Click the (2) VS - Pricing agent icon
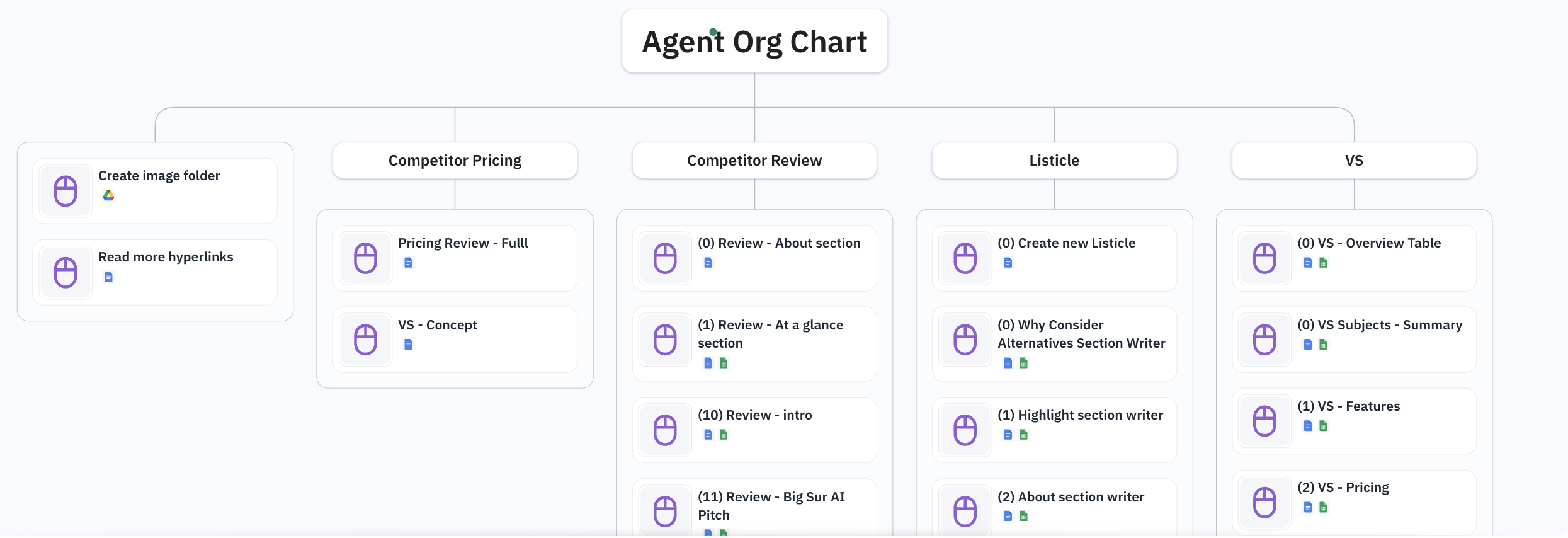 1264,502
